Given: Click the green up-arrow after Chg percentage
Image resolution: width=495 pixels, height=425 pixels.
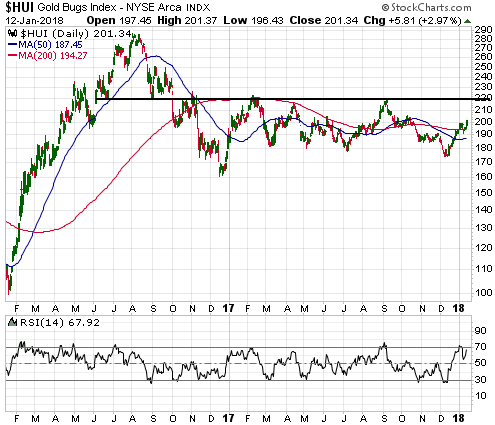Looking at the screenshot, I should pos(468,21).
